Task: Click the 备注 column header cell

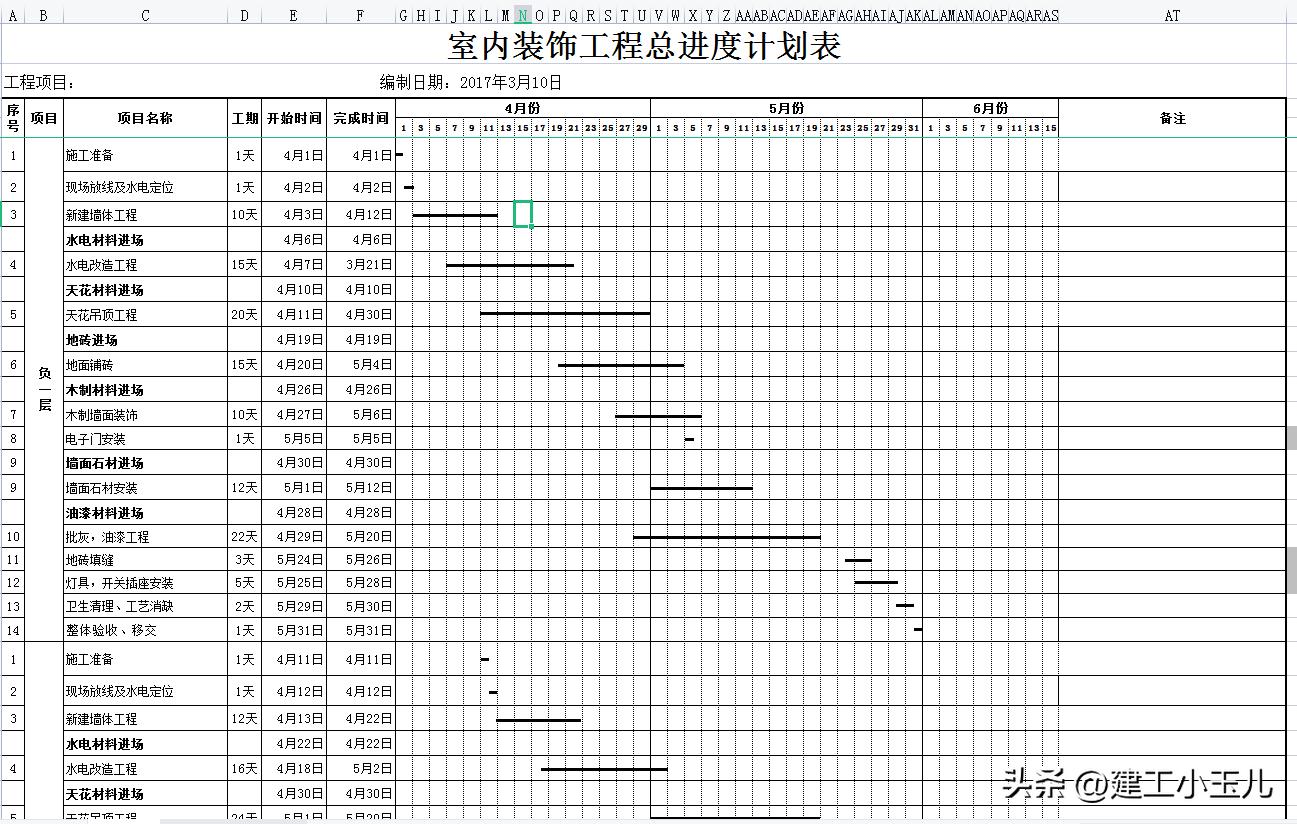Action: (1172, 118)
